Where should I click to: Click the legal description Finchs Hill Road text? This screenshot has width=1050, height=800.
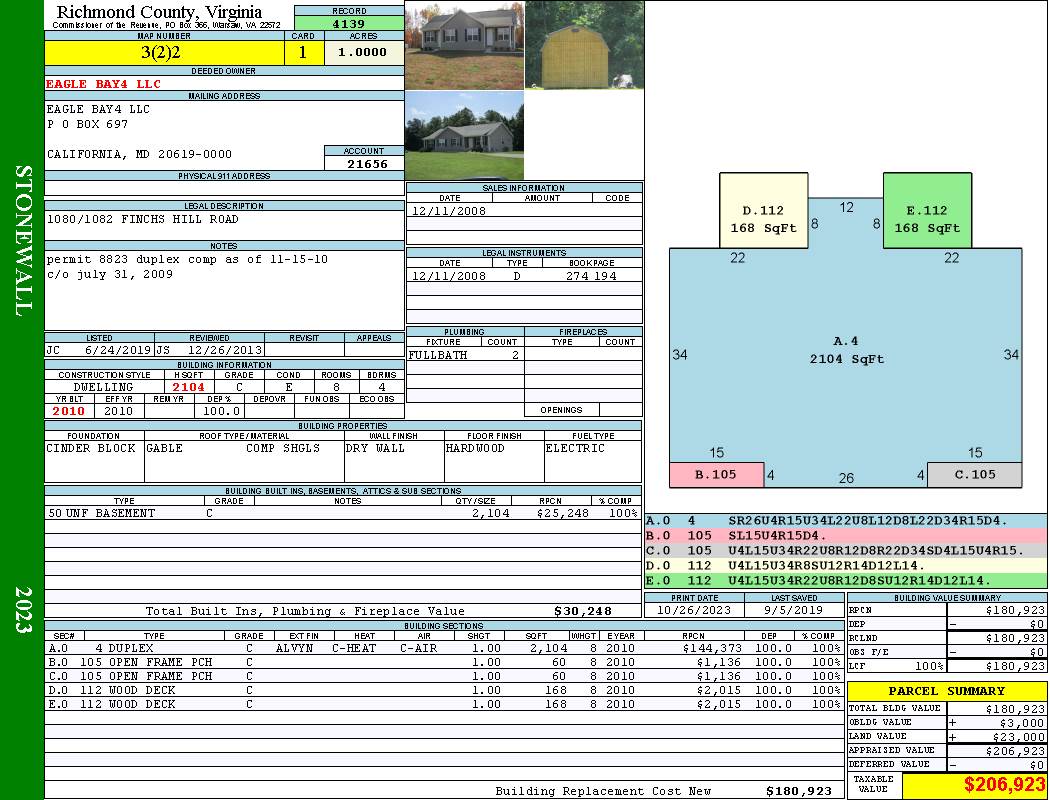coord(143,219)
